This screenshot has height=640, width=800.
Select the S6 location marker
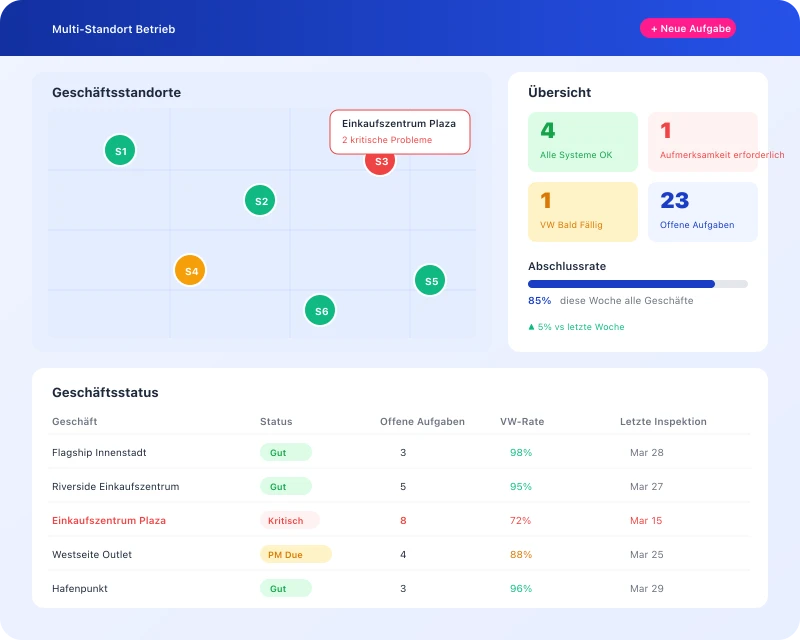tap(320, 311)
